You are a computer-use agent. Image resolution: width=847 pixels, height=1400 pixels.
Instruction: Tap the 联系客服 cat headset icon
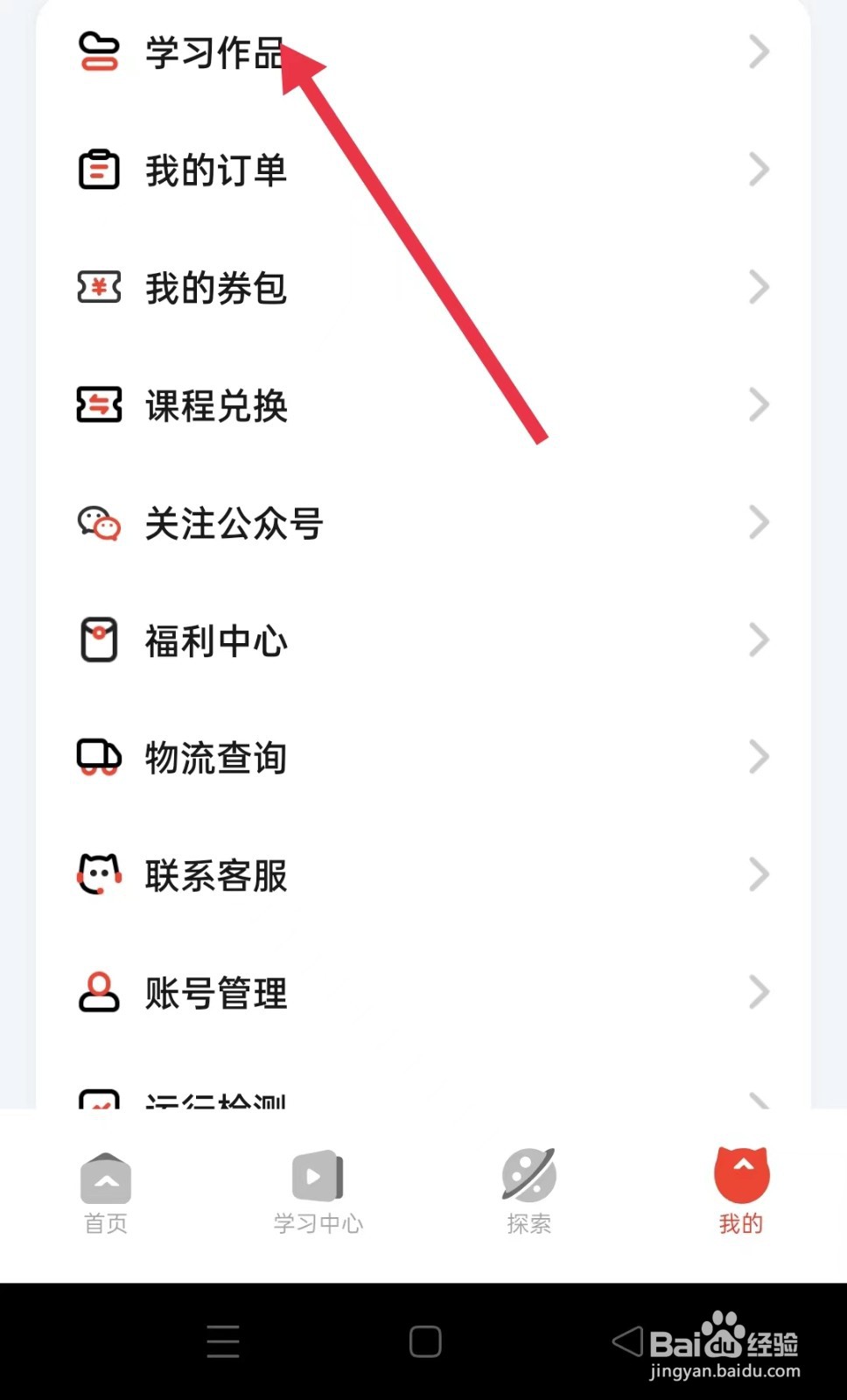[99, 875]
